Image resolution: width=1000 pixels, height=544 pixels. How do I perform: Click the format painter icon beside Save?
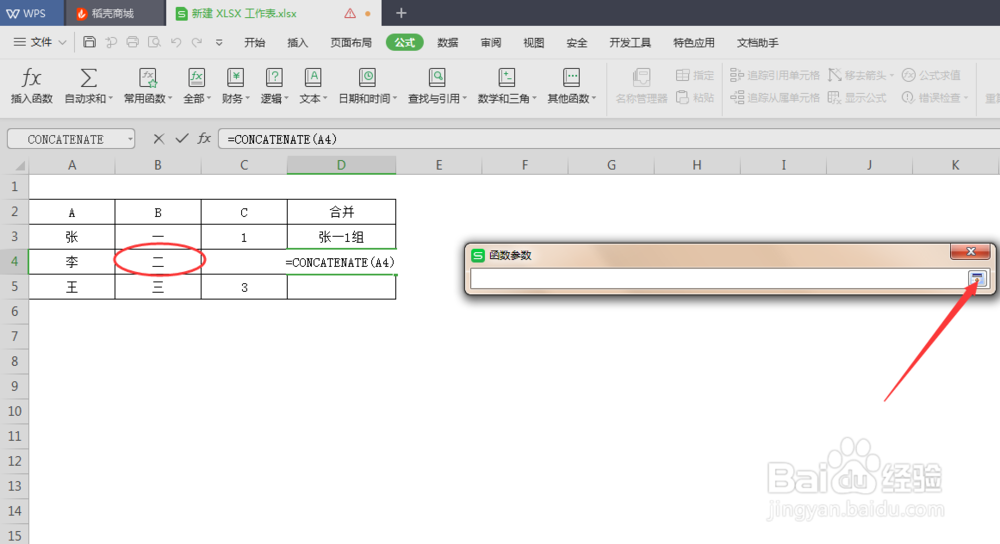(111, 42)
